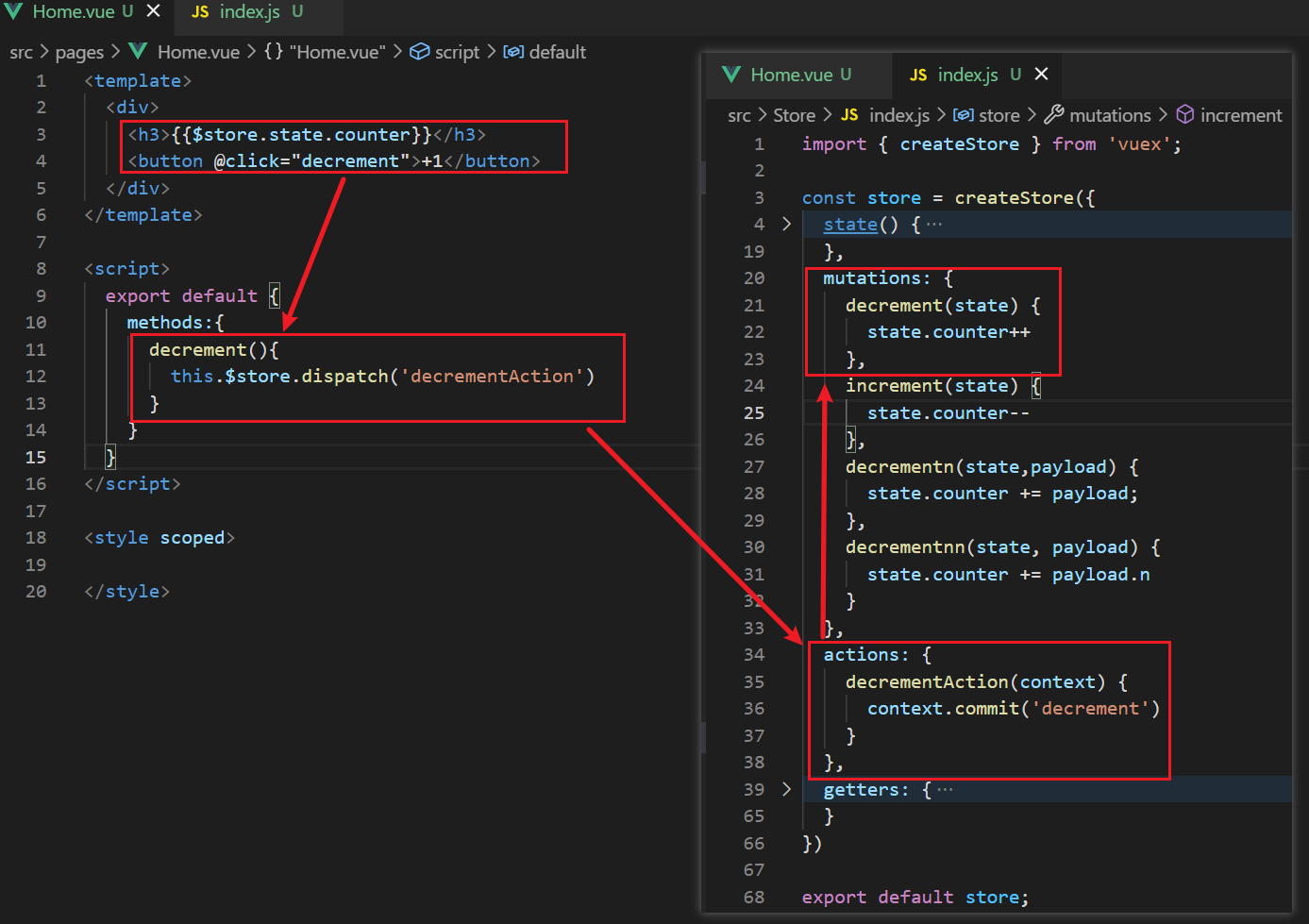1309x924 pixels.
Task: Click the script cube icon in left breadcrumb
Action: pyautogui.click(x=419, y=52)
